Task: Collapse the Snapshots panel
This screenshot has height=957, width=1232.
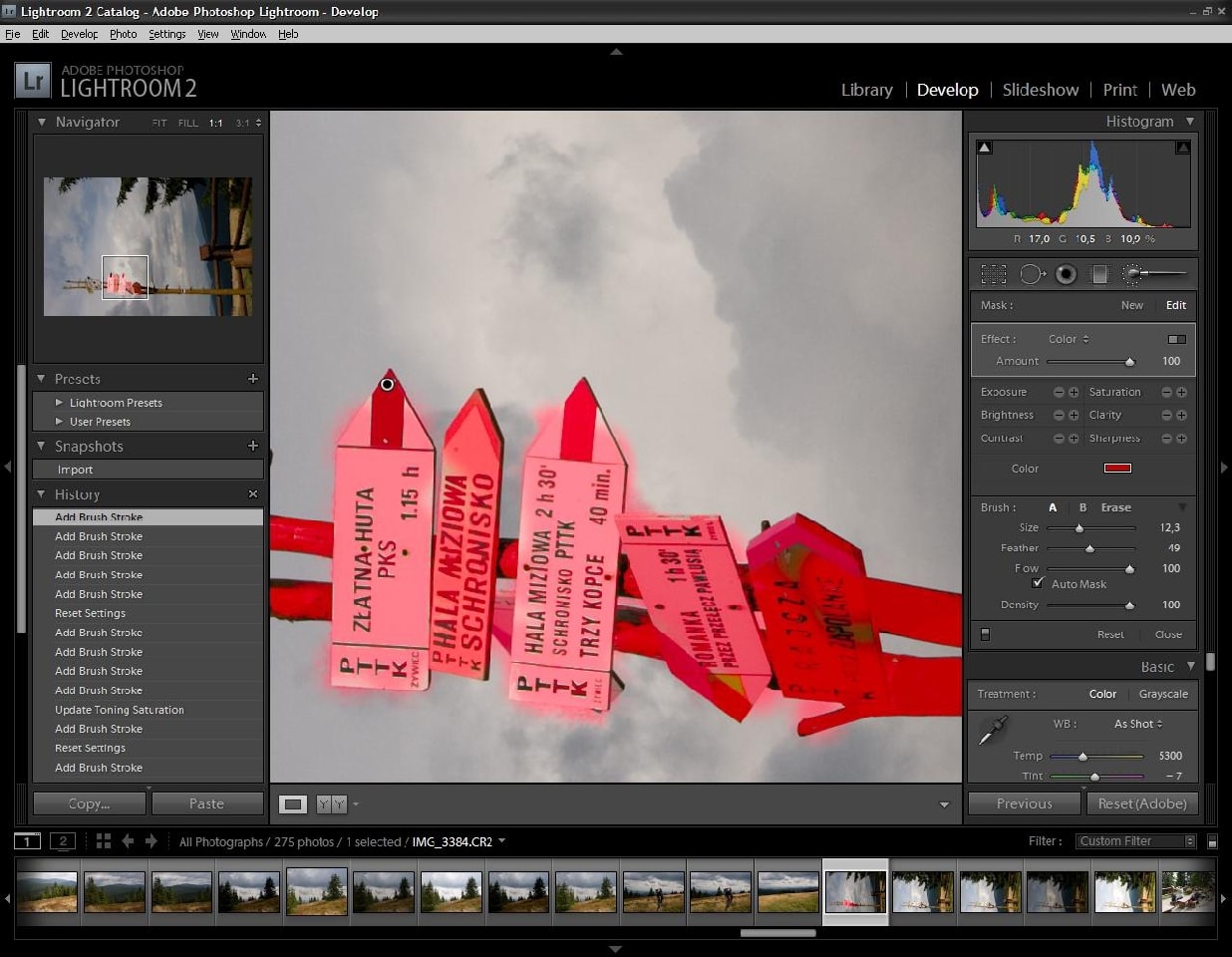Action: tap(42, 446)
